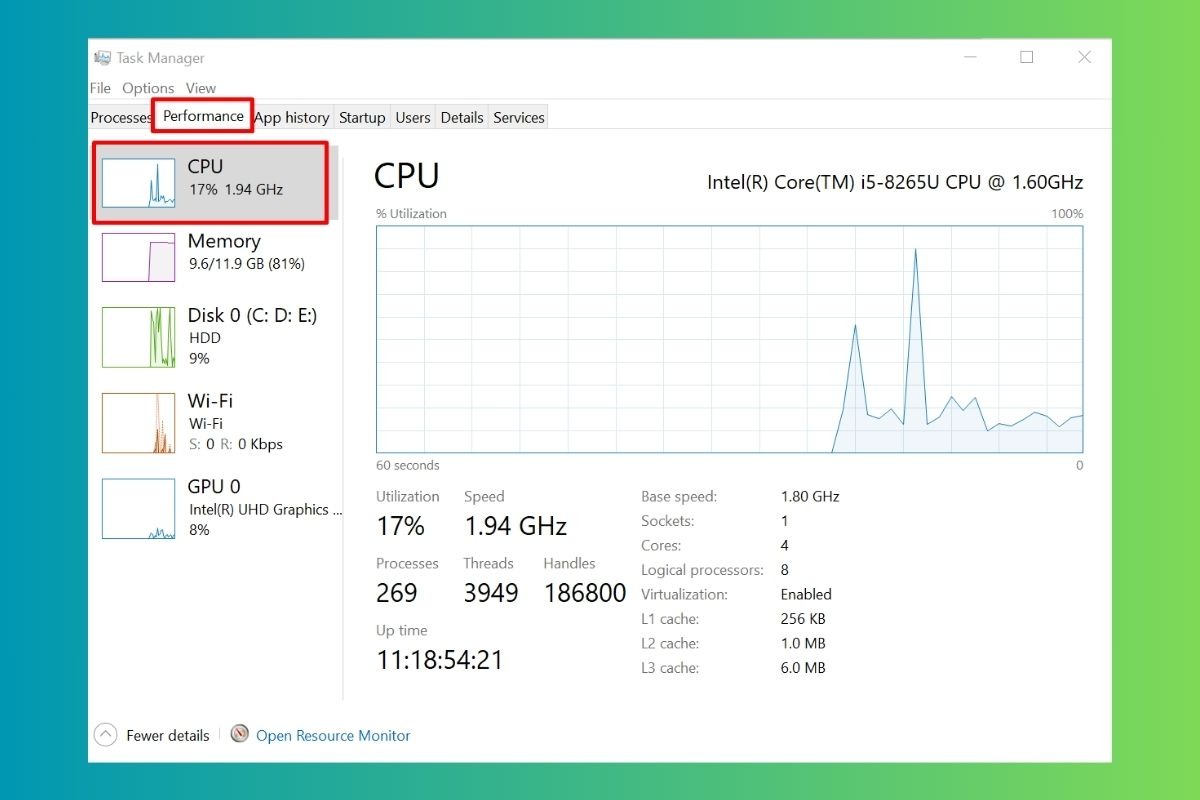
Task: Go to the Users tab
Action: pyautogui.click(x=413, y=117)
